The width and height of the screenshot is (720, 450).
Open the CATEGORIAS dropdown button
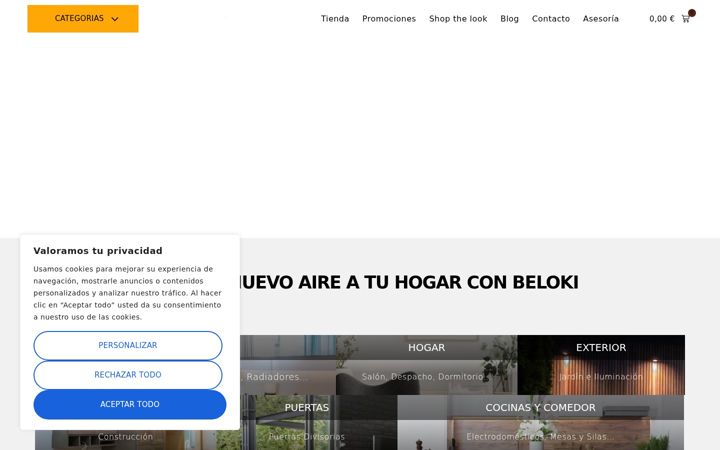click(83, 19)
